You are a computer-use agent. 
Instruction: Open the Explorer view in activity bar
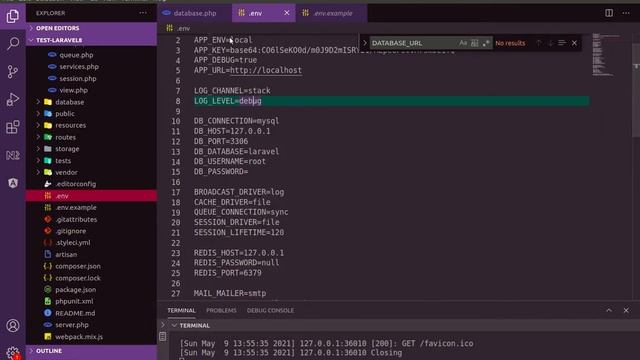[x=13, y=16]
